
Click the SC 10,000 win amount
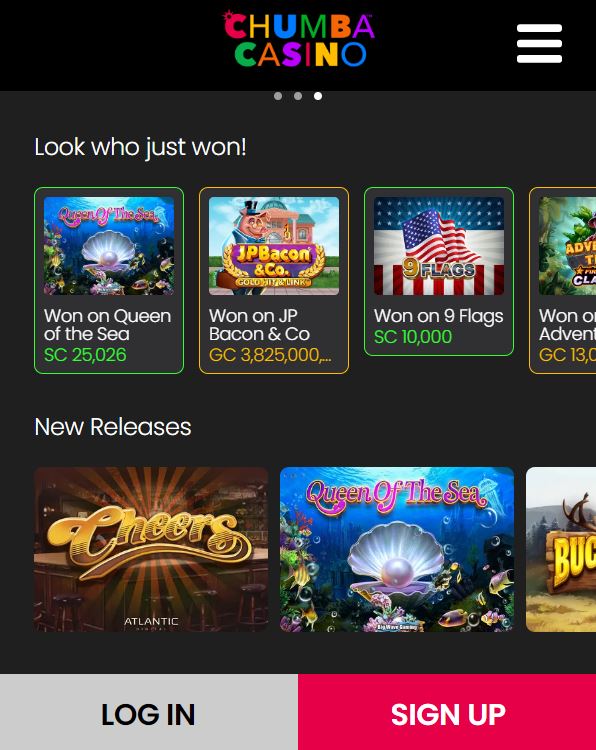pyautogui.click(x=413, y=337)
